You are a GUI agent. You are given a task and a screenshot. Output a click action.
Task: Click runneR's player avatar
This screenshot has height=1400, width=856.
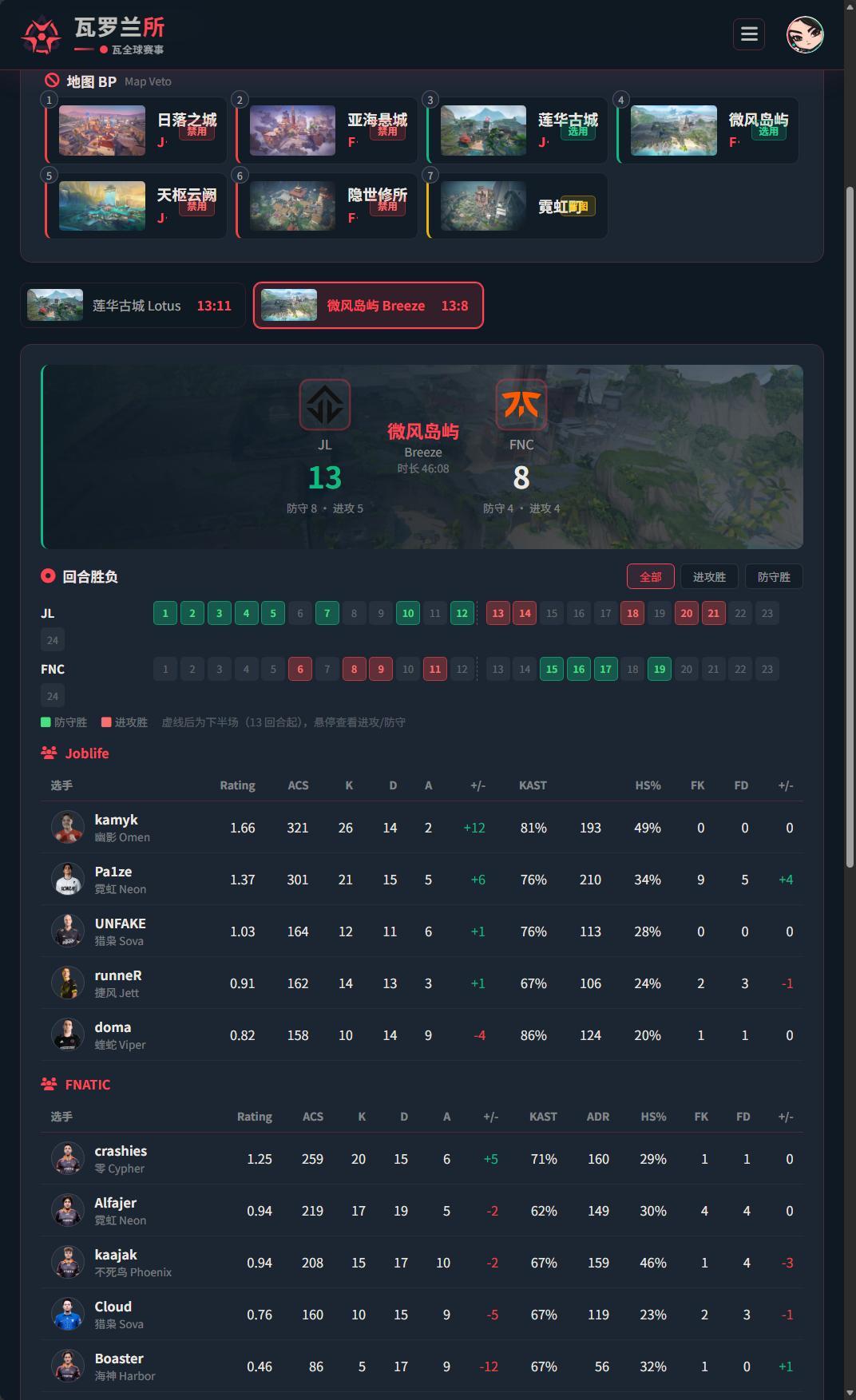tap(68, 983)
